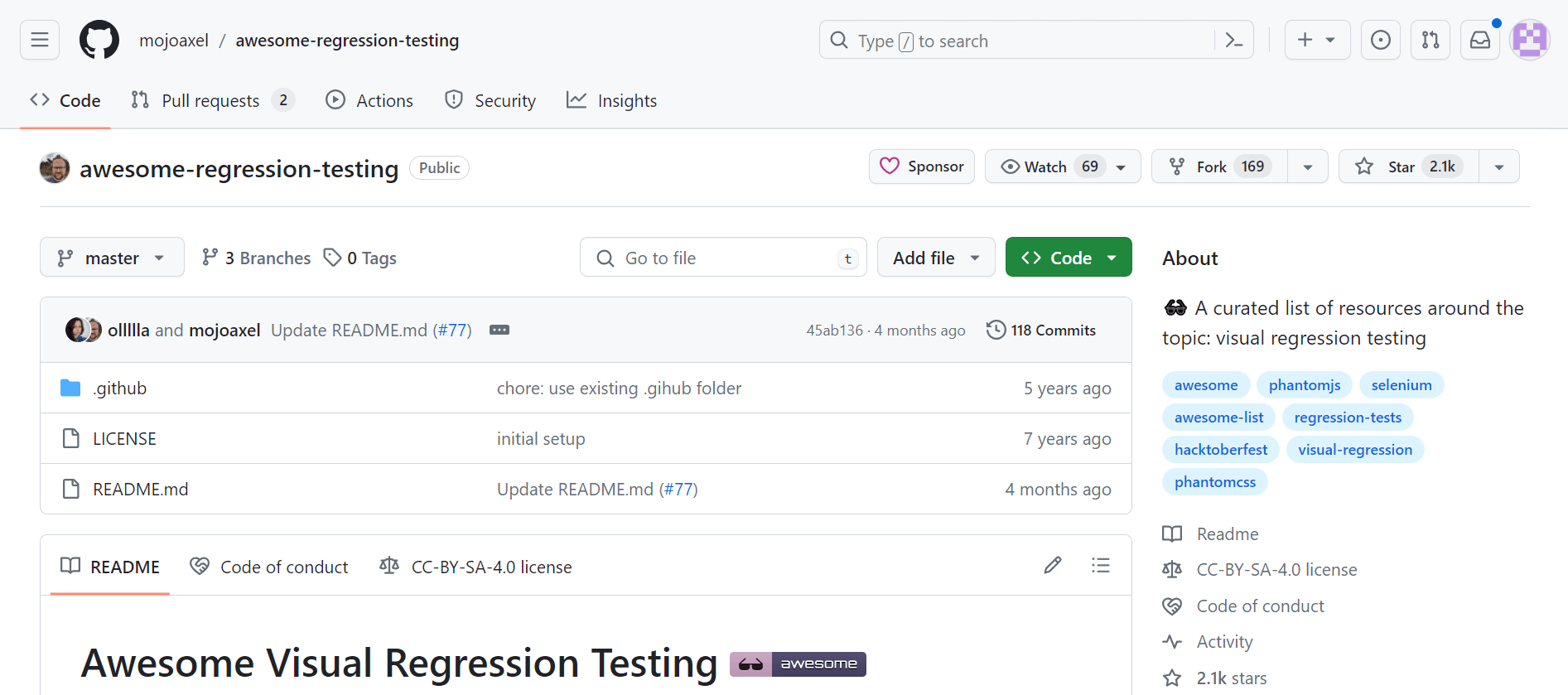Open the notifications inbox
This screenshot has height=695, width=1568.
[1479, 40]
